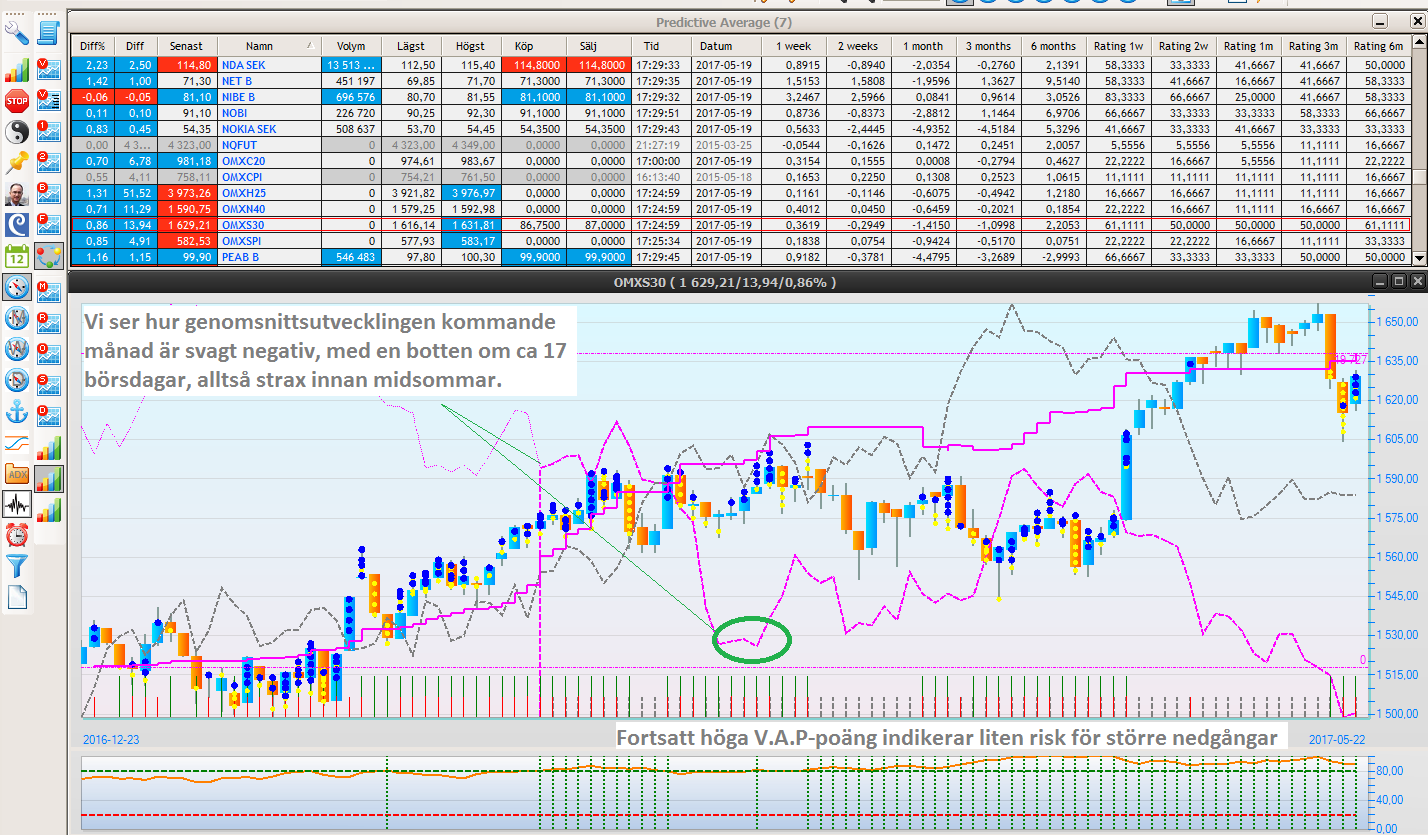Open the blue funnel filter icon
The image size is (1428, 835).
click(17, 566)
